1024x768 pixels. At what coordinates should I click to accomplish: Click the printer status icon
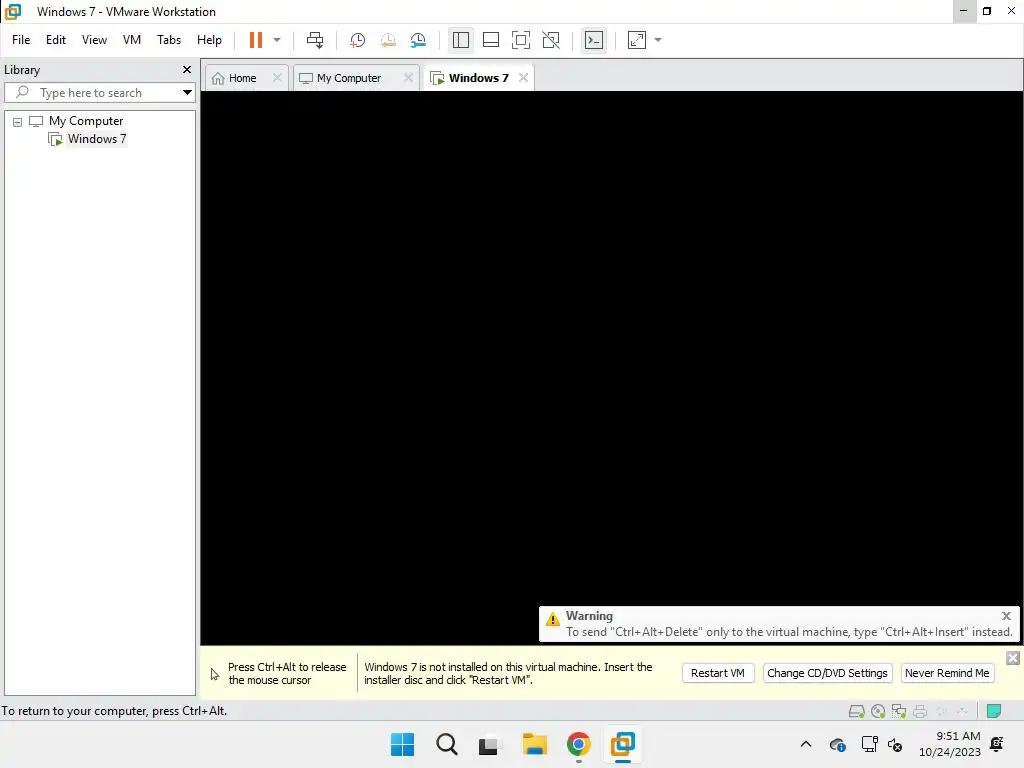(920, 711)
